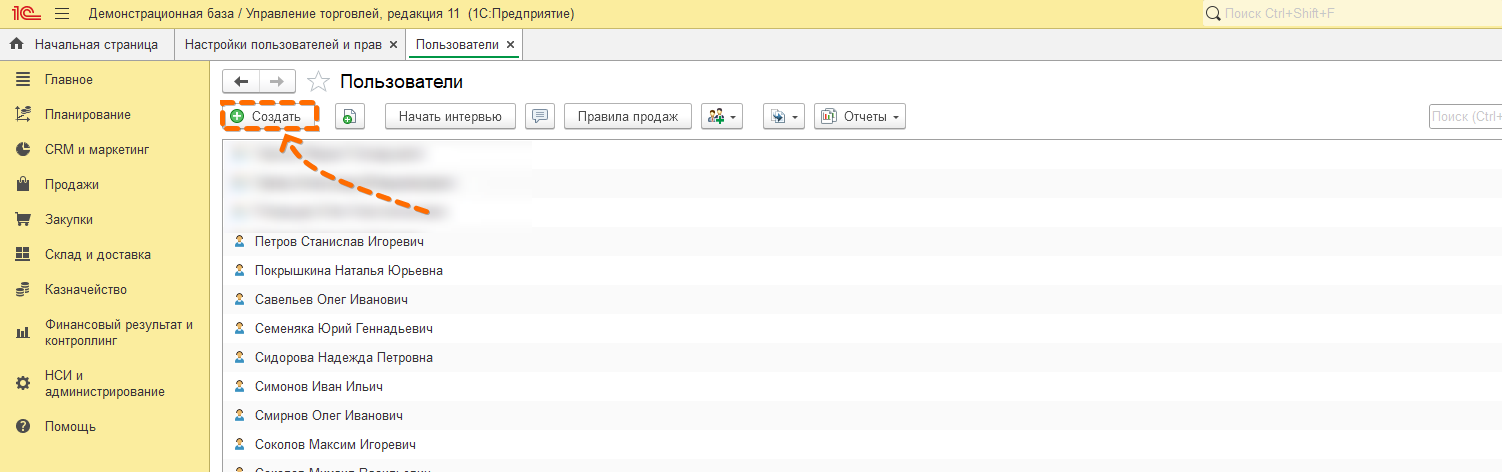Viewport: 1502px width, 472px height.
Task: Click the back navigation arrow
Action: [x=240, y=82]
